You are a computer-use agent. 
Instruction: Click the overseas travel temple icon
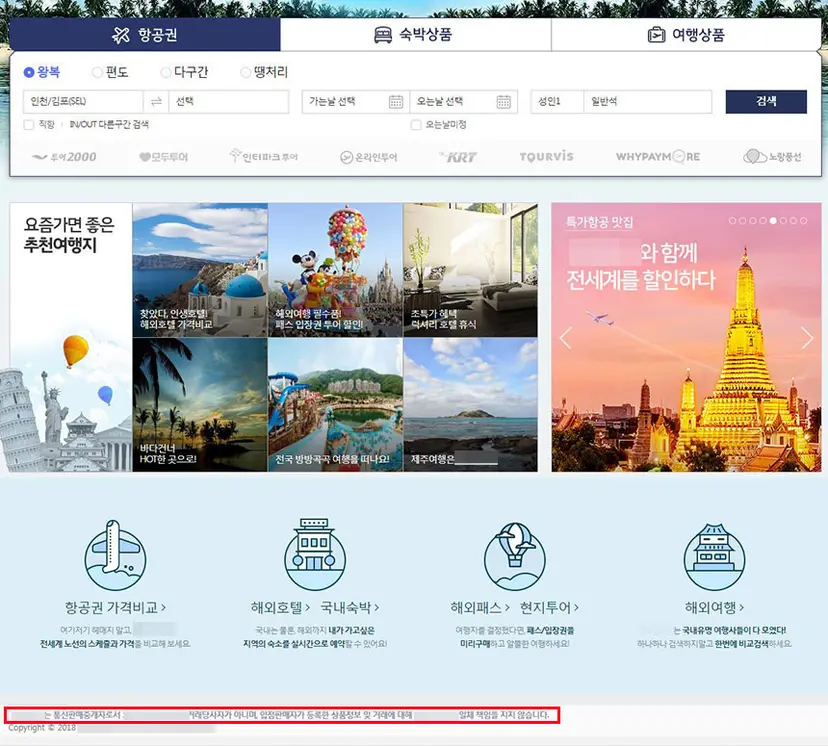tap(714, 557)
